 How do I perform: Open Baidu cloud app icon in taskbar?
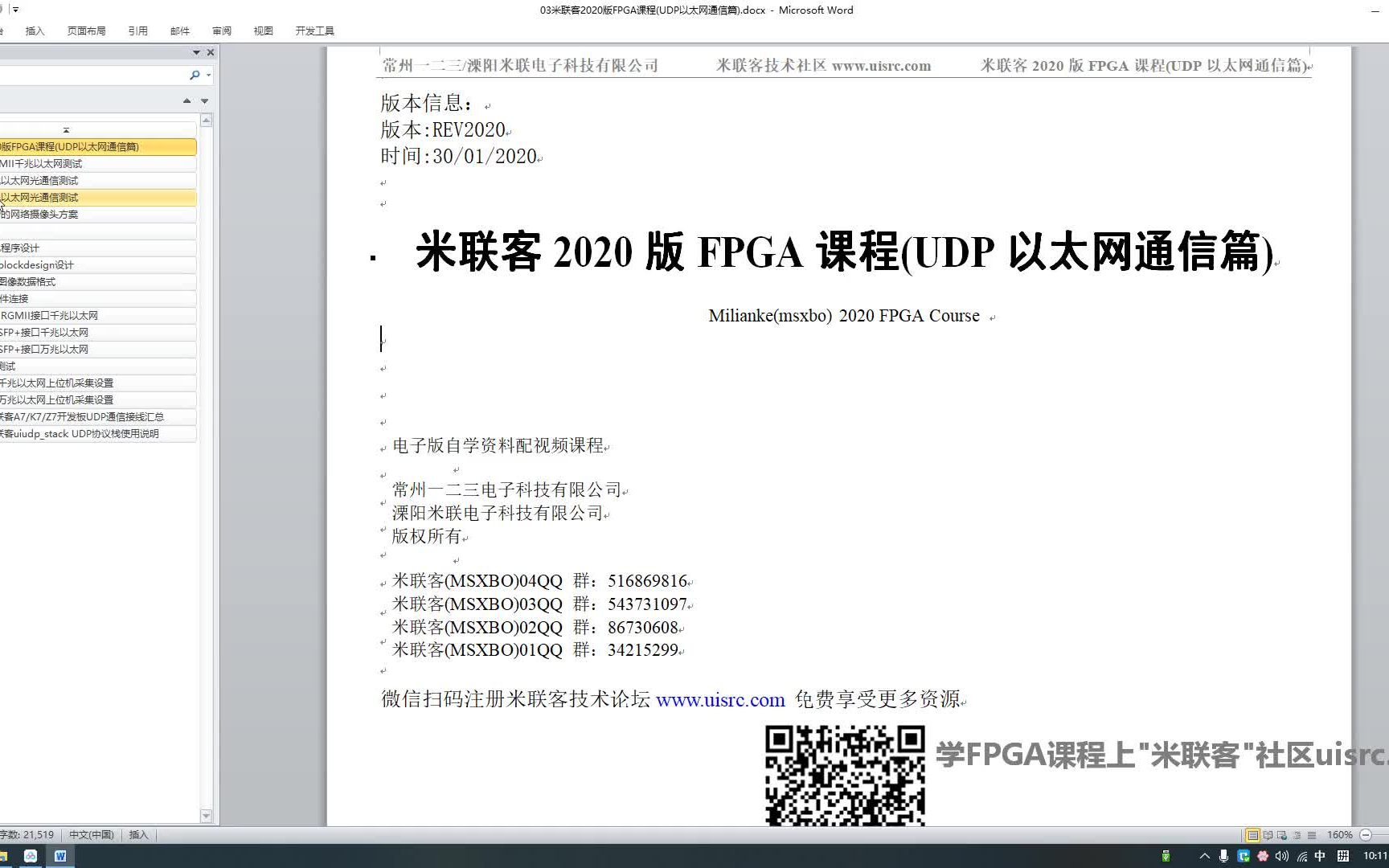pyautogui.click(x=31, y=856)
